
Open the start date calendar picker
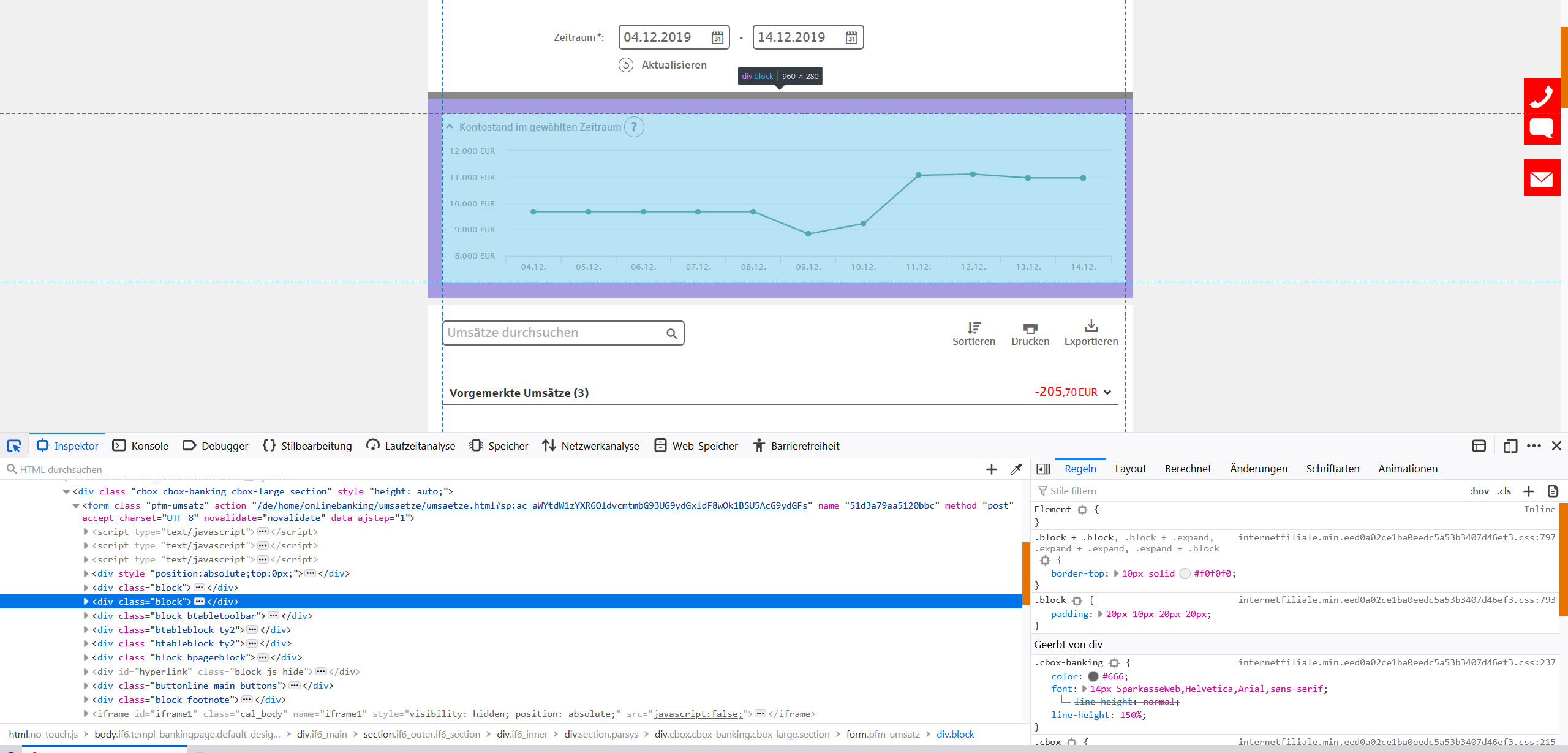click(x=717, y=37)
